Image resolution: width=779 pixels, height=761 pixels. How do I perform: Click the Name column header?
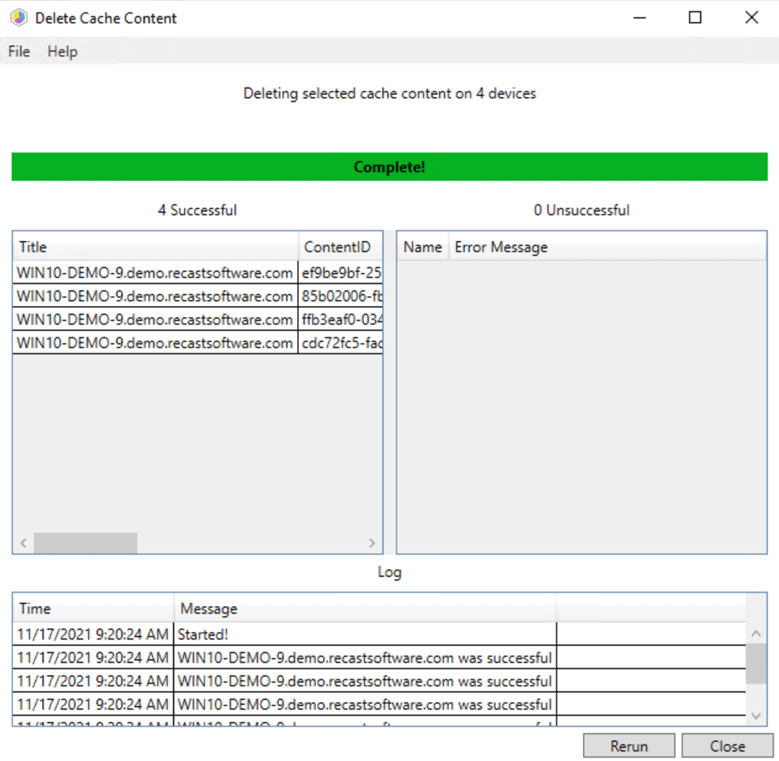[422, 247]
